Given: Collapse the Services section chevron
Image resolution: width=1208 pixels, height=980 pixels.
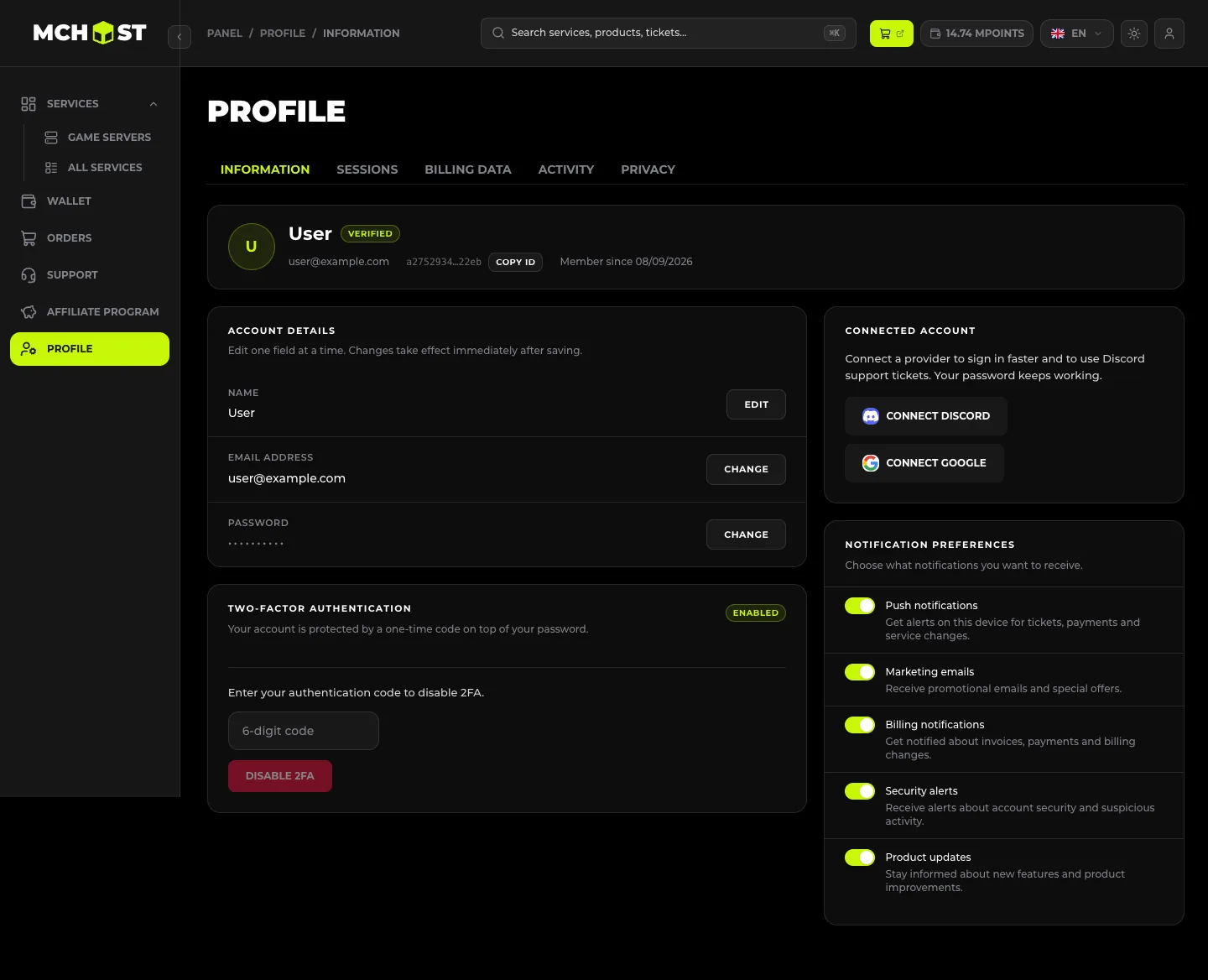Looking at the screenshot, I should tap(154, 104).
